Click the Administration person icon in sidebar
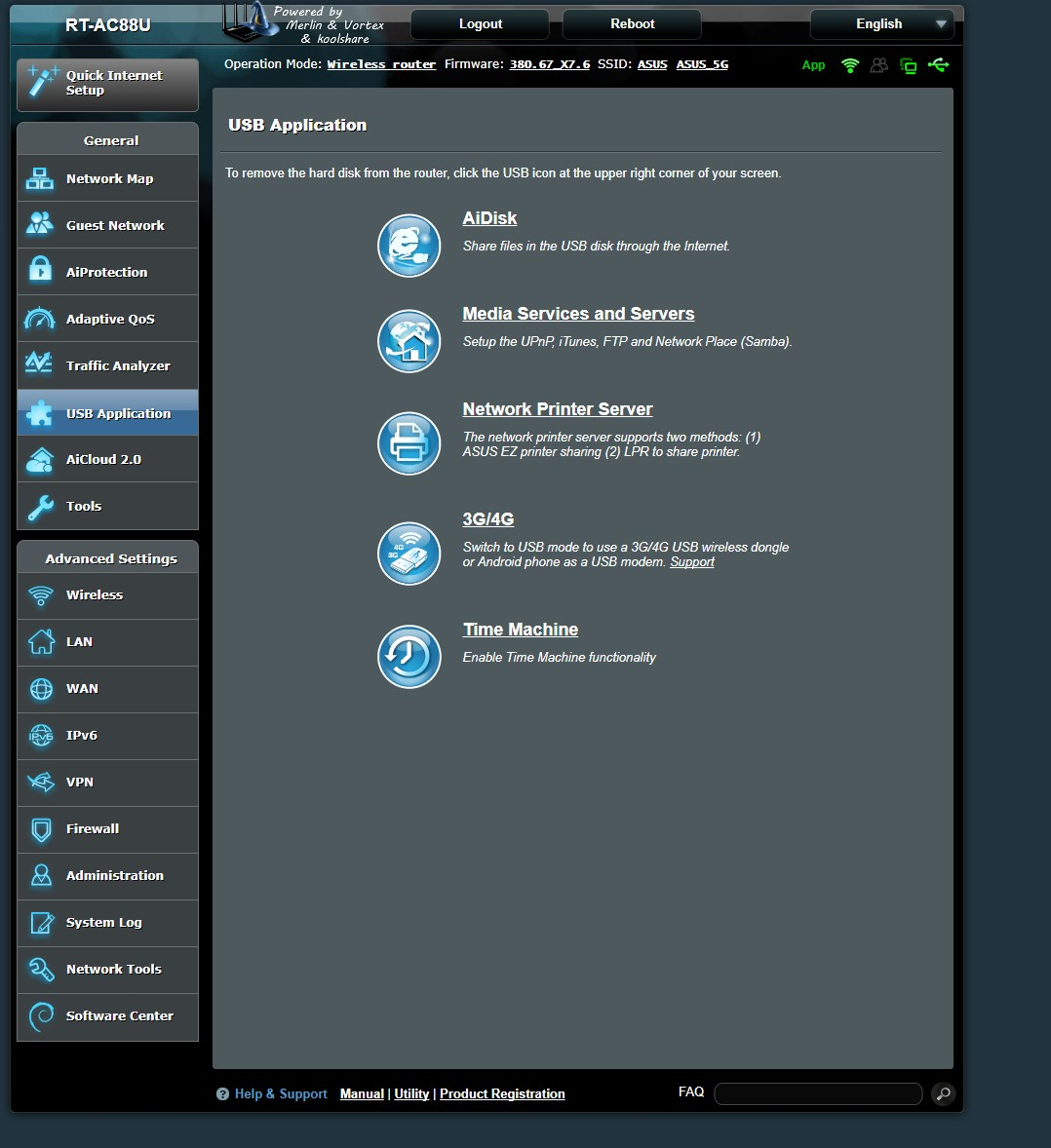The image size is (1051, 1148). (x=41, y=876)
